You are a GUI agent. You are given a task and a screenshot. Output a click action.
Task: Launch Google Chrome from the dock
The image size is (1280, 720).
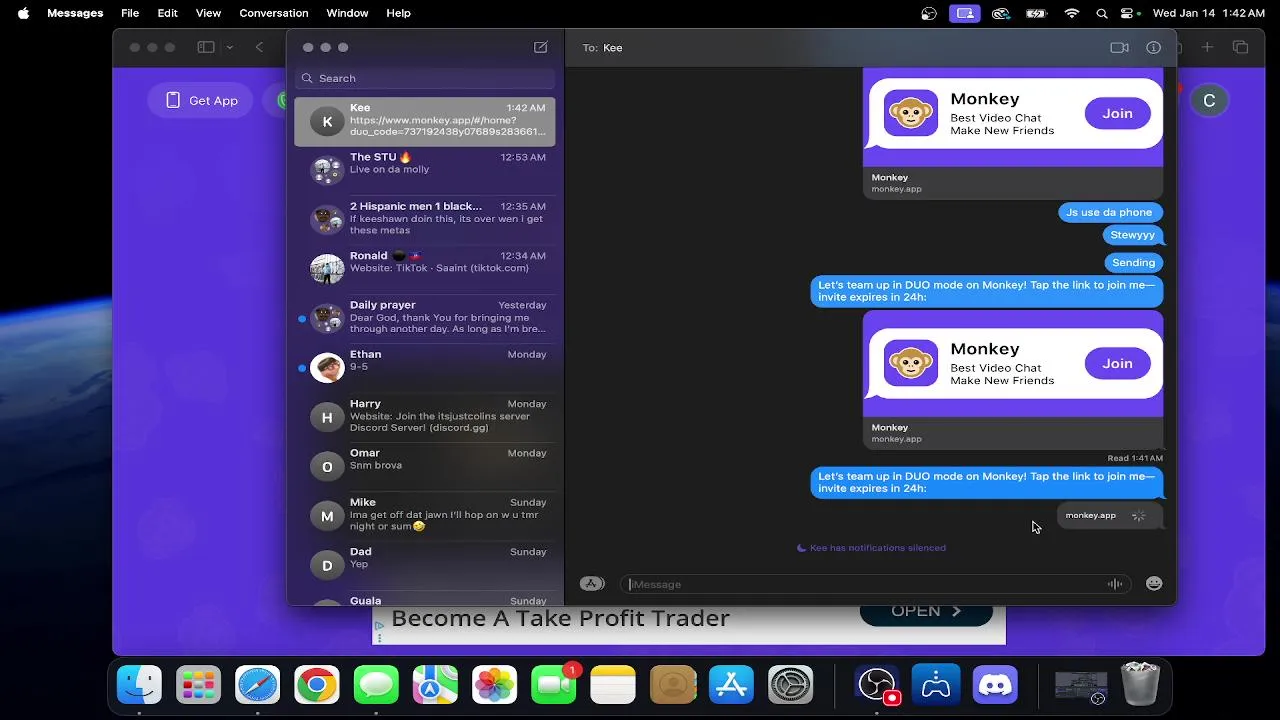[x=316, y=685]
